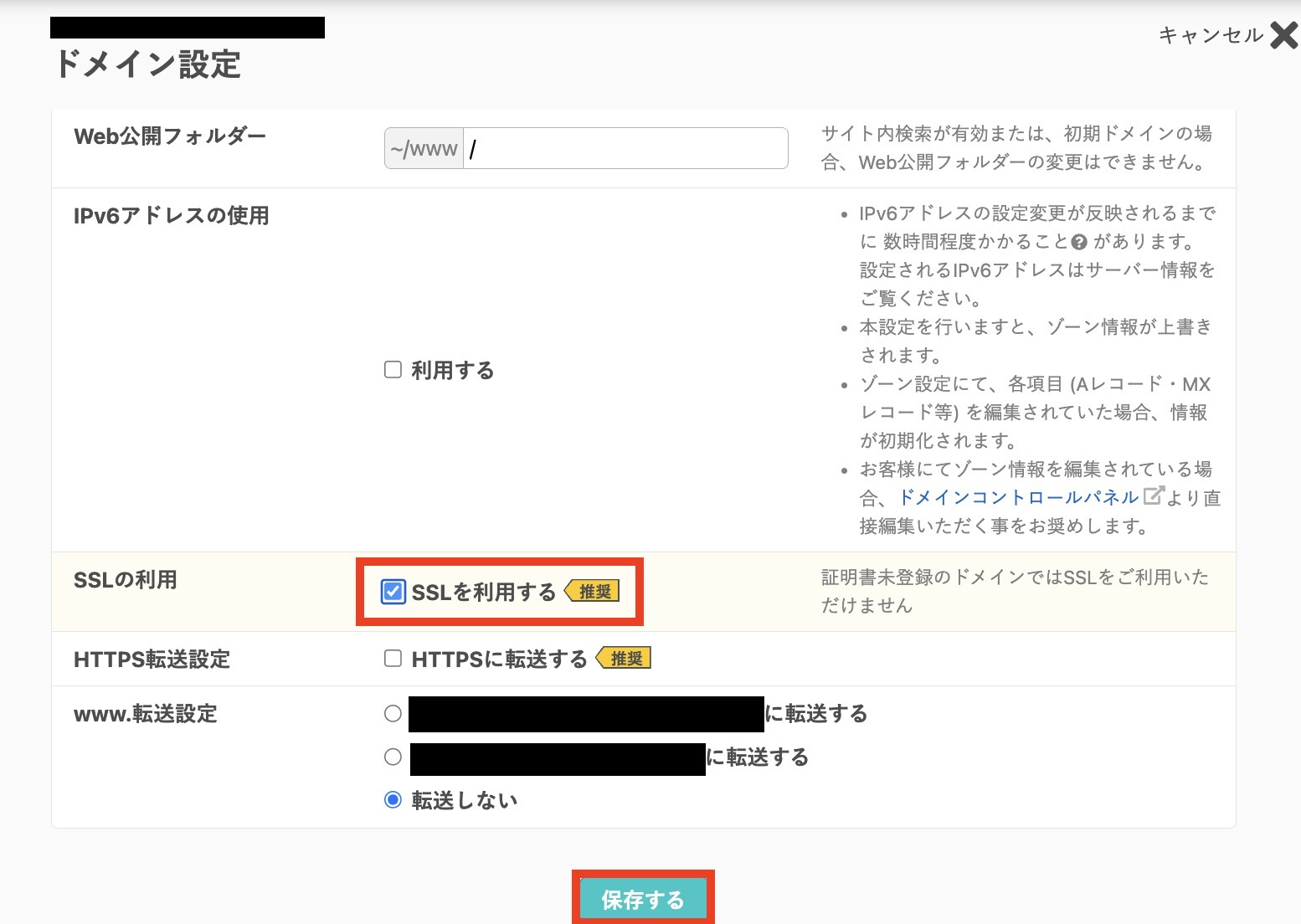The image size is (1301, 924).
Task: Click the cancel X icon
Action: click(x=1284, y=35)
